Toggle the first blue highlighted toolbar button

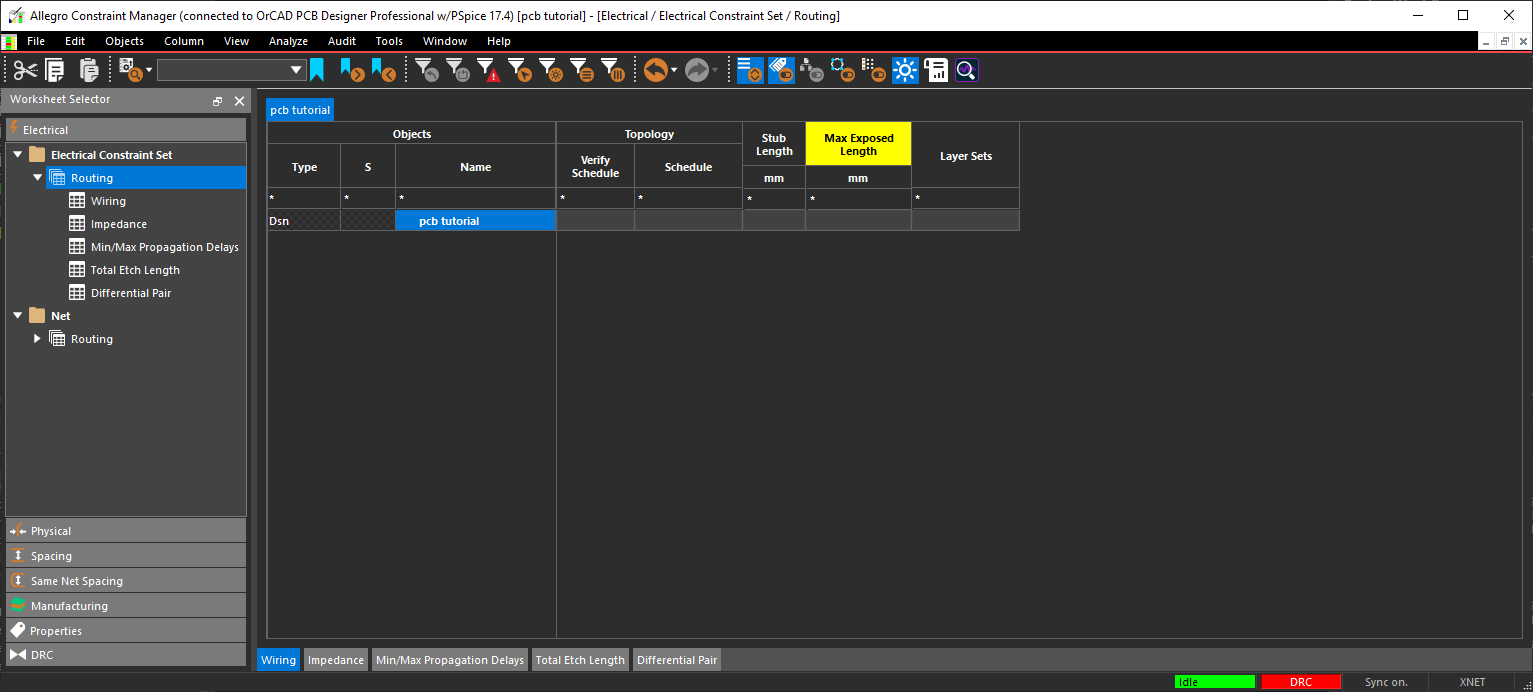750,70
